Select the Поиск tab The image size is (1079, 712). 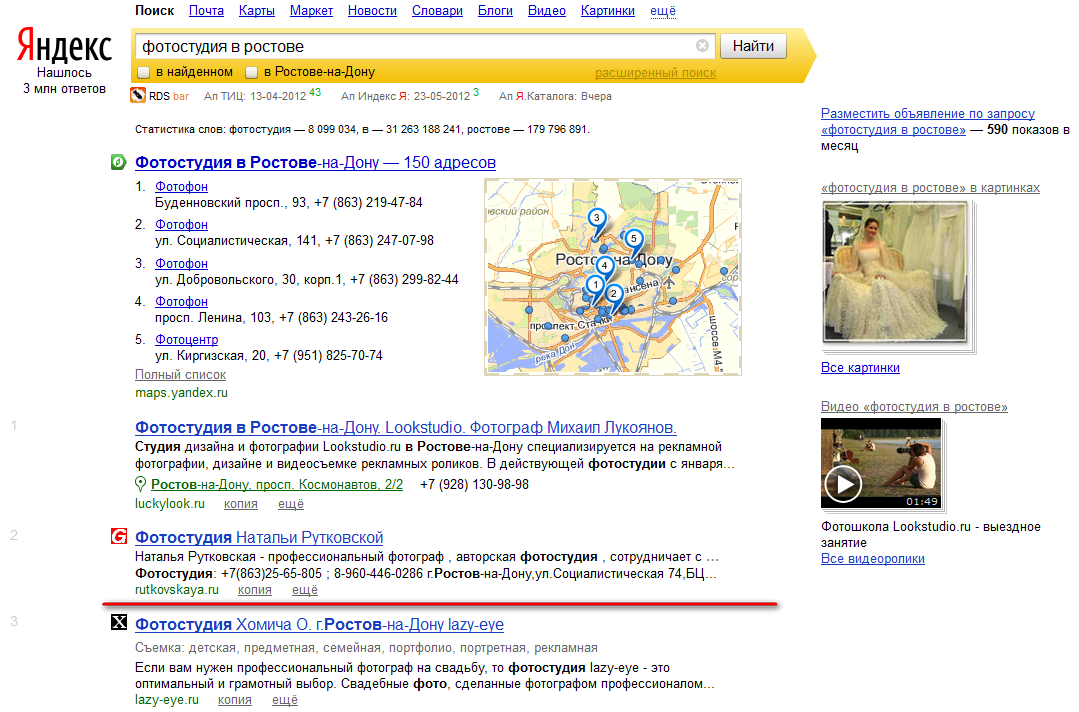tap(154, 11)
